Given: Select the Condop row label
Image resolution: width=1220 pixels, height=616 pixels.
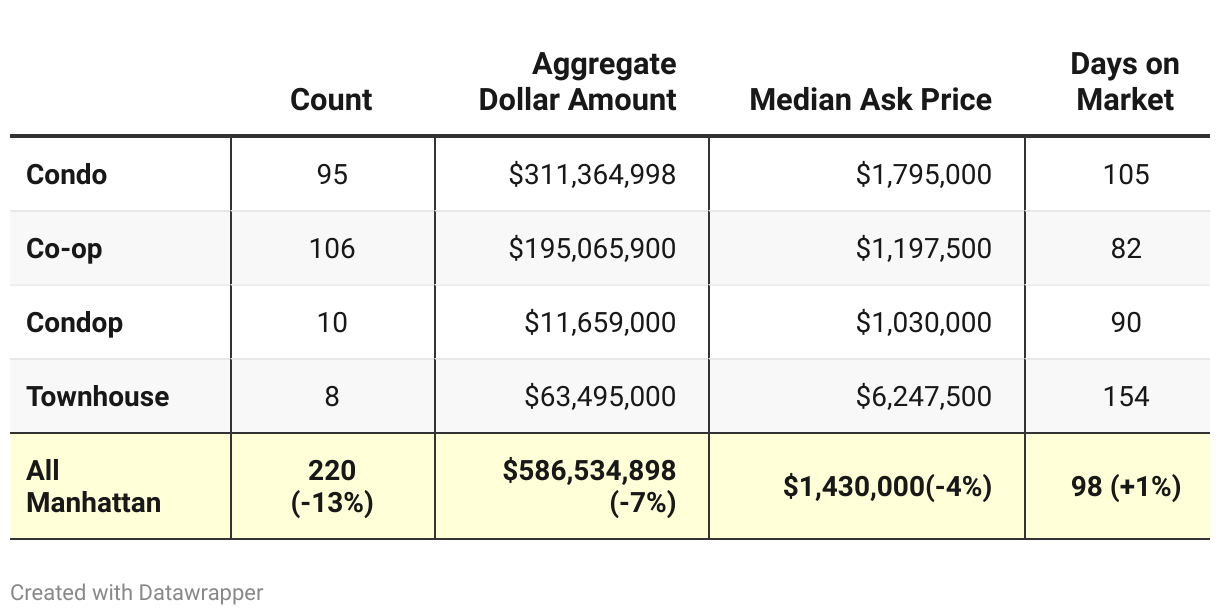Looking at the screenshot, I should pos(75,322).
